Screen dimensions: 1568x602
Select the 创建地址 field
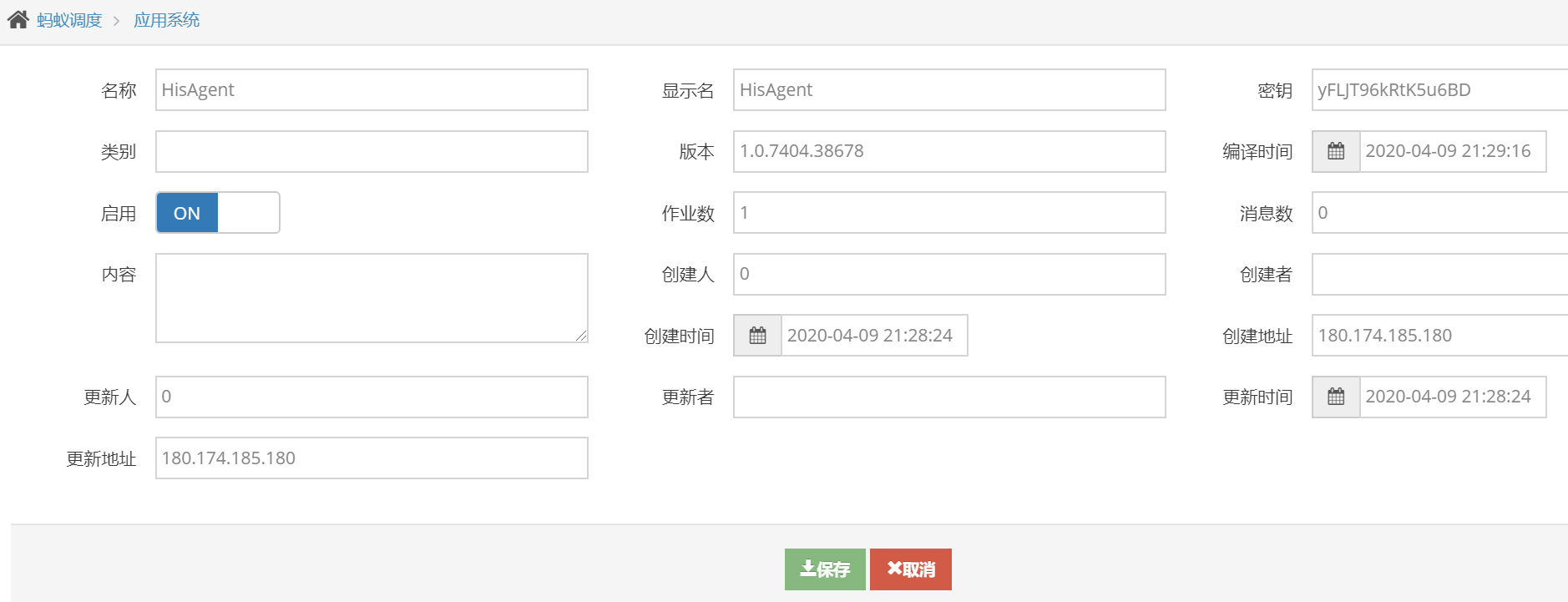(1439, 336)
